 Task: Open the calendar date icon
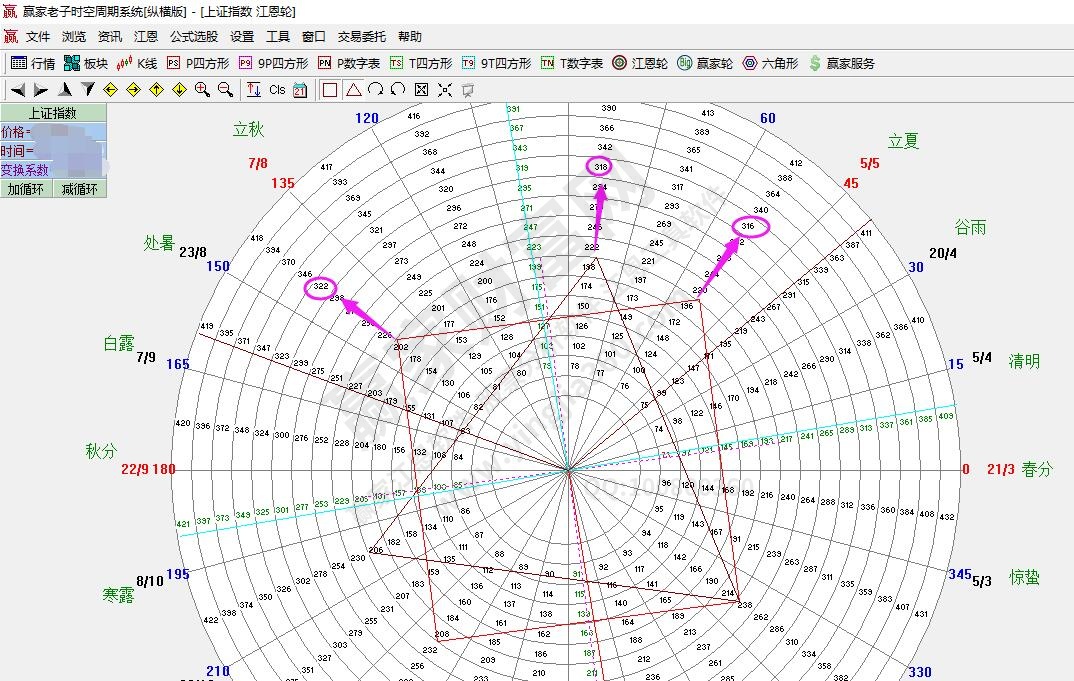[x=300, y=90]
